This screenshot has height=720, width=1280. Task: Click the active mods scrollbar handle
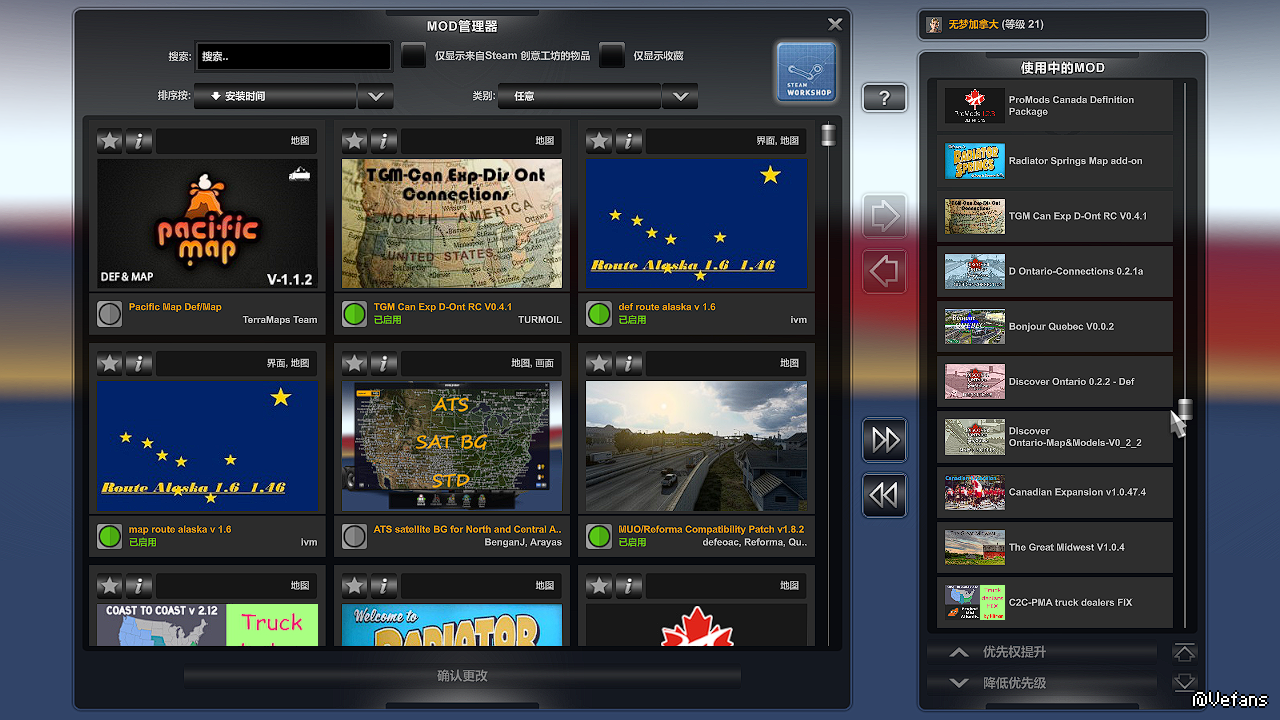tap(1185, 408)
